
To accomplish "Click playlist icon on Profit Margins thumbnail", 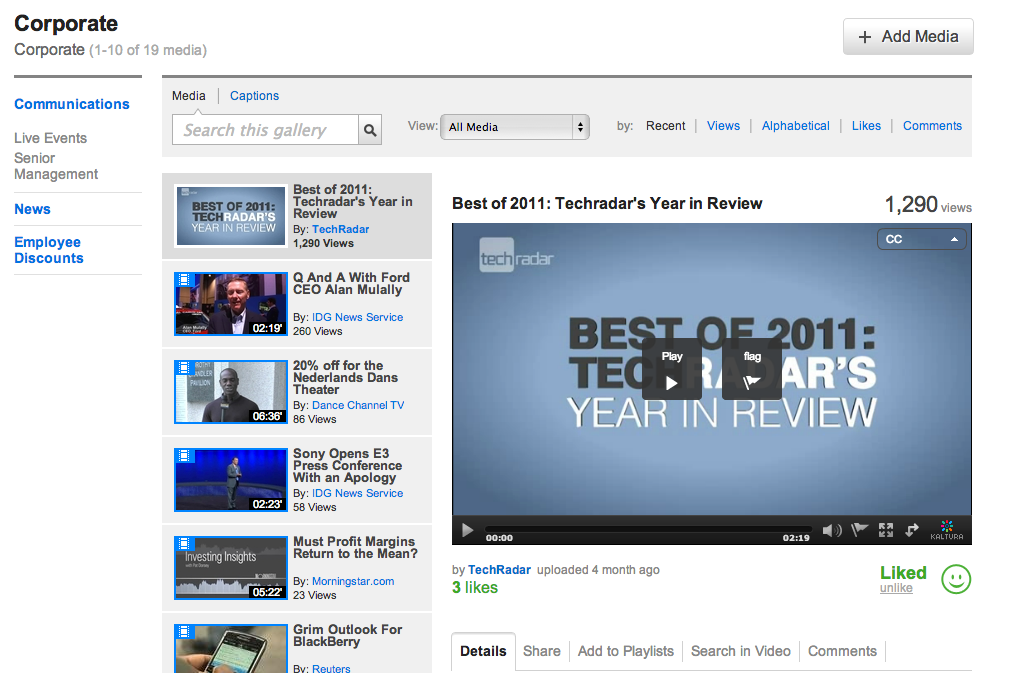I will 184,543.
